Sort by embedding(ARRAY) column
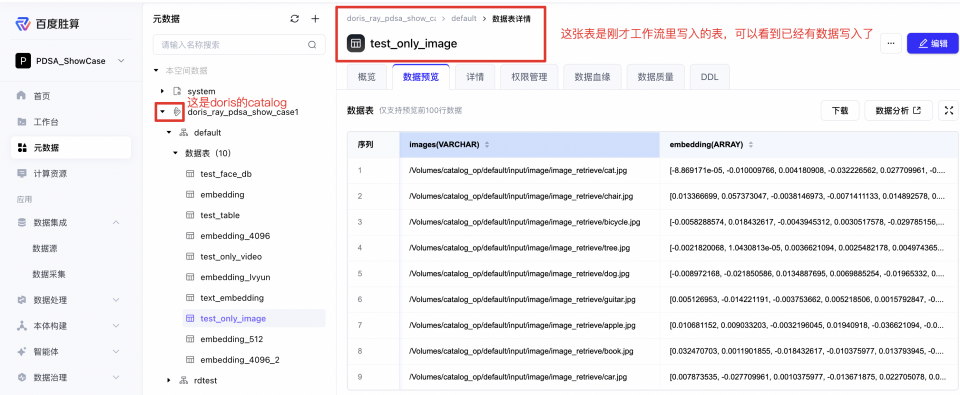 (x=751, y=145)
